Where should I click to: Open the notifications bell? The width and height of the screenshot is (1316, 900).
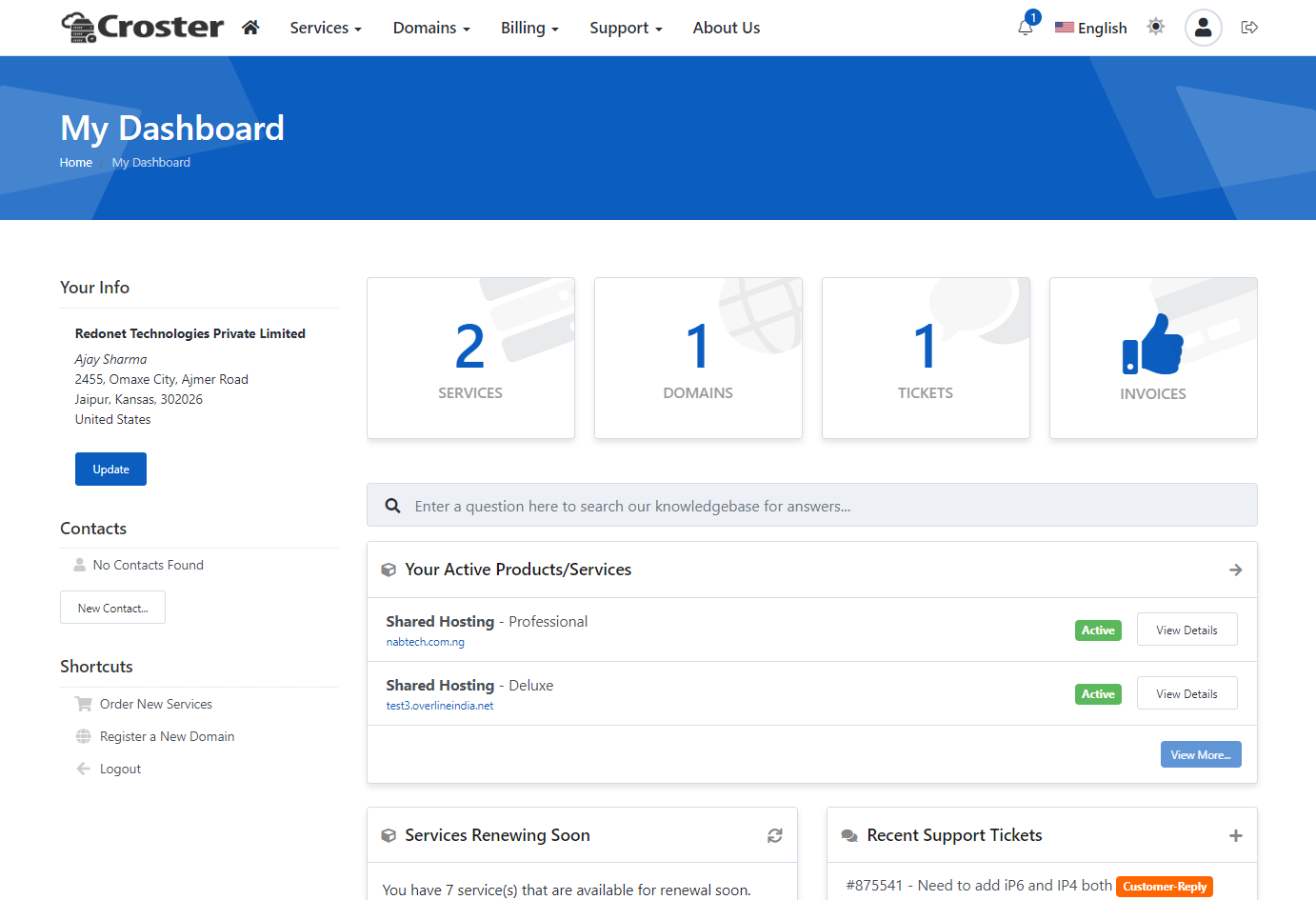click(1025, 28)
